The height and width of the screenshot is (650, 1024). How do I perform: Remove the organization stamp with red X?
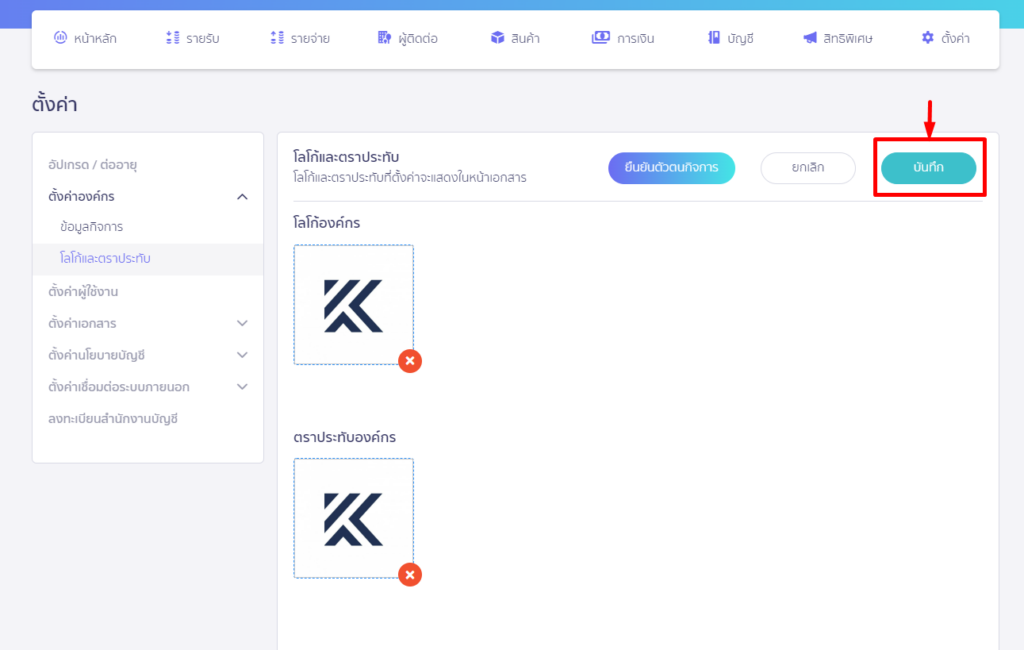tap(410, 574)
